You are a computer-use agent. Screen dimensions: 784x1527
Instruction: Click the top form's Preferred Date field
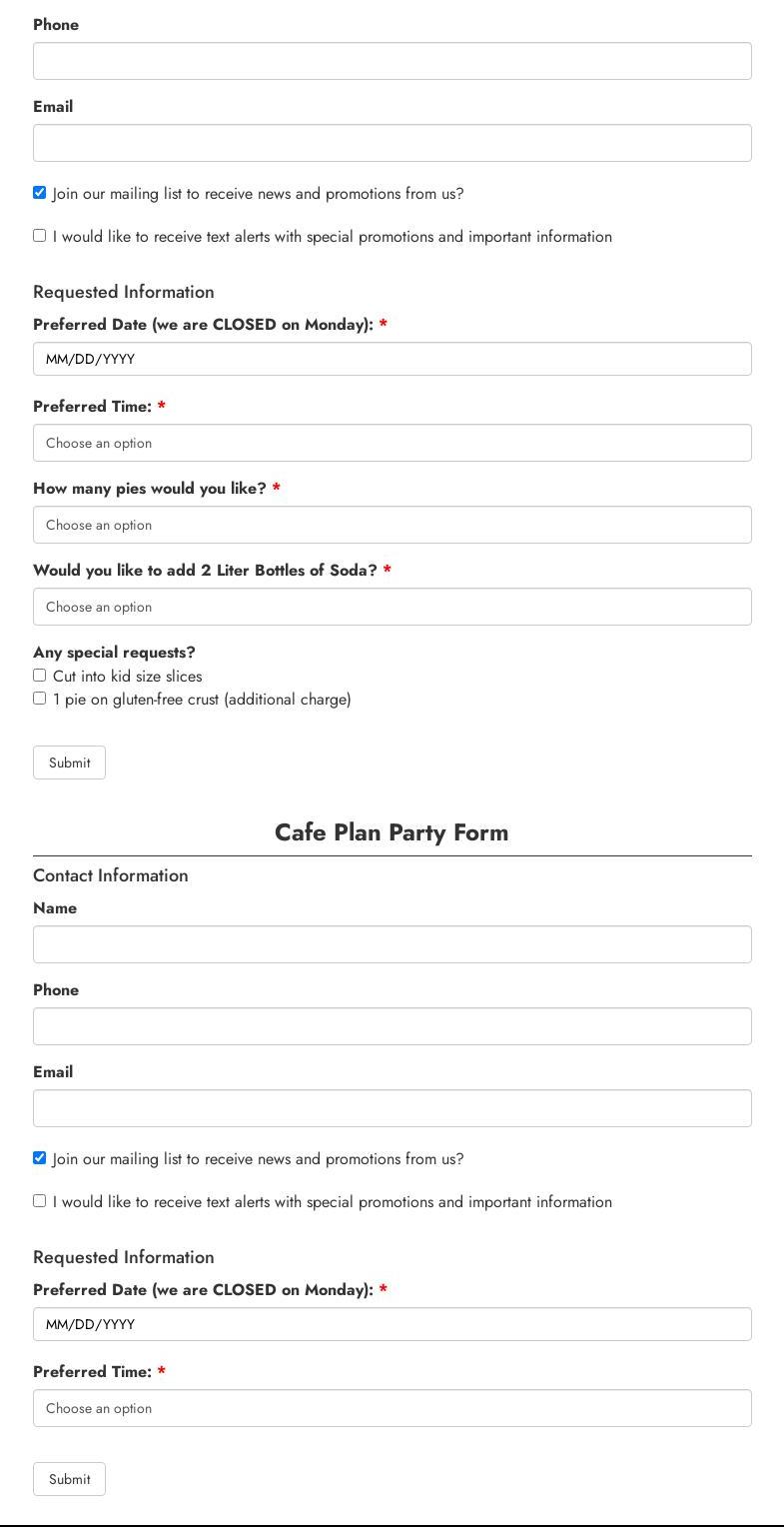tap(392, 359)
